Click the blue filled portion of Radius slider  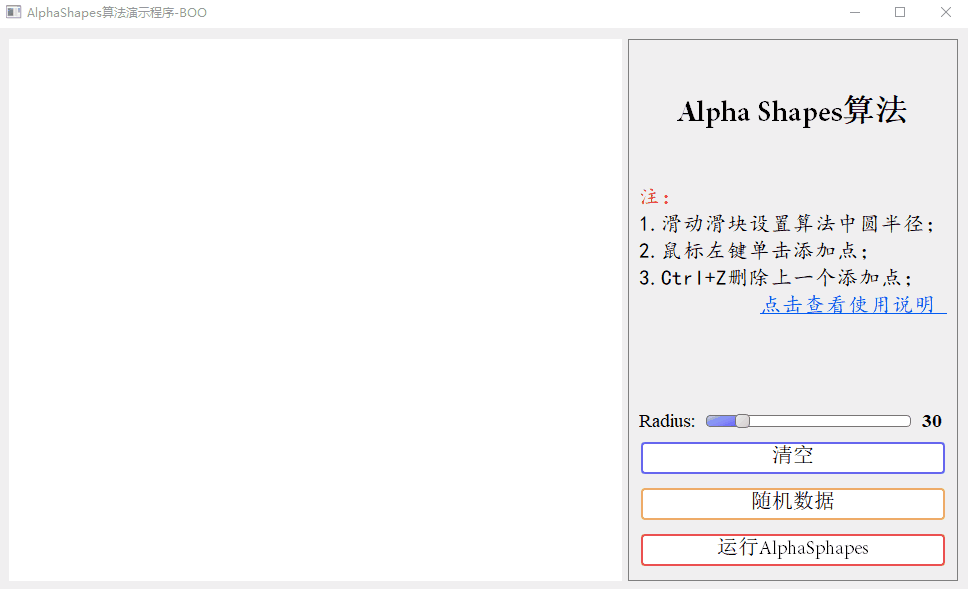[x=721, y=421]
